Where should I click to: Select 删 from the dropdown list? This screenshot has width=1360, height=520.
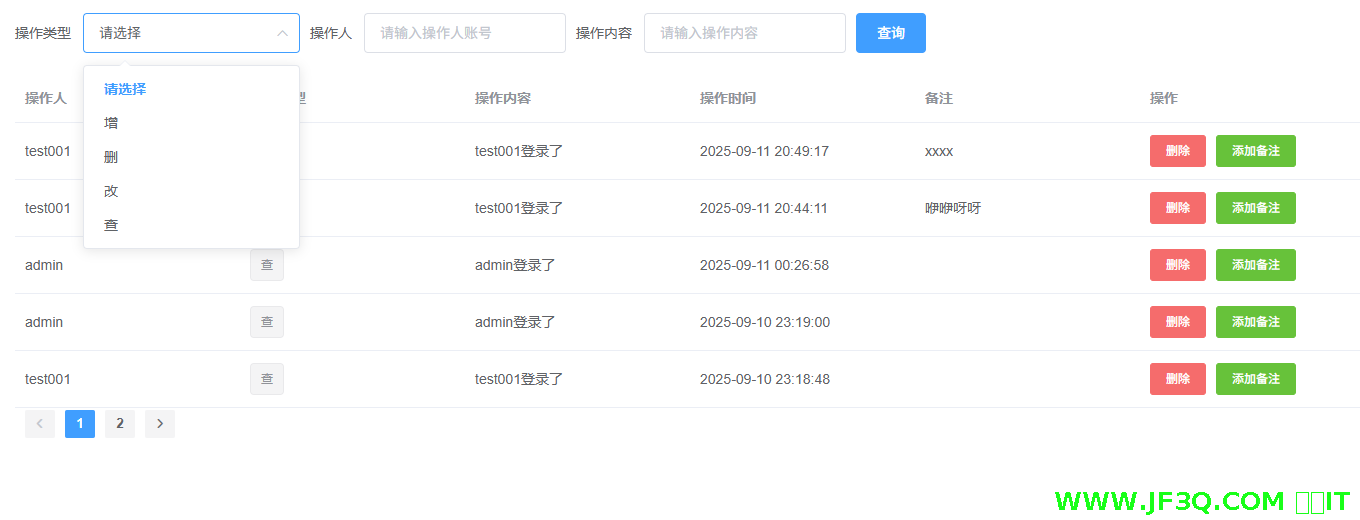111,157
